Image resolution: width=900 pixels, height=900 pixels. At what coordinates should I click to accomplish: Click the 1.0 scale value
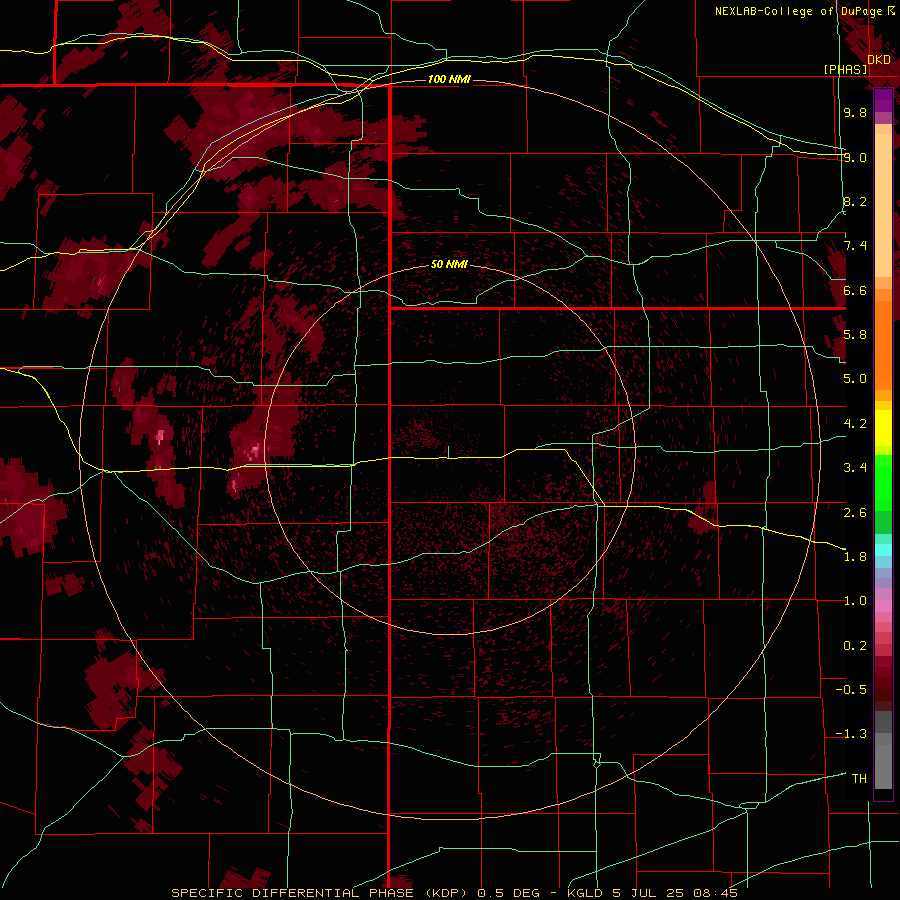pos(855,601)
